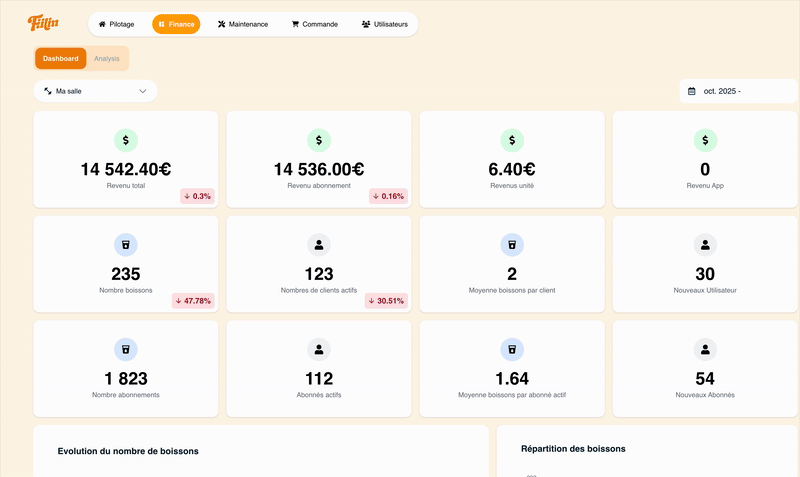Click the cup icon above Nombre abonnements
800x477 pixels.
click(x=125, y=349)
